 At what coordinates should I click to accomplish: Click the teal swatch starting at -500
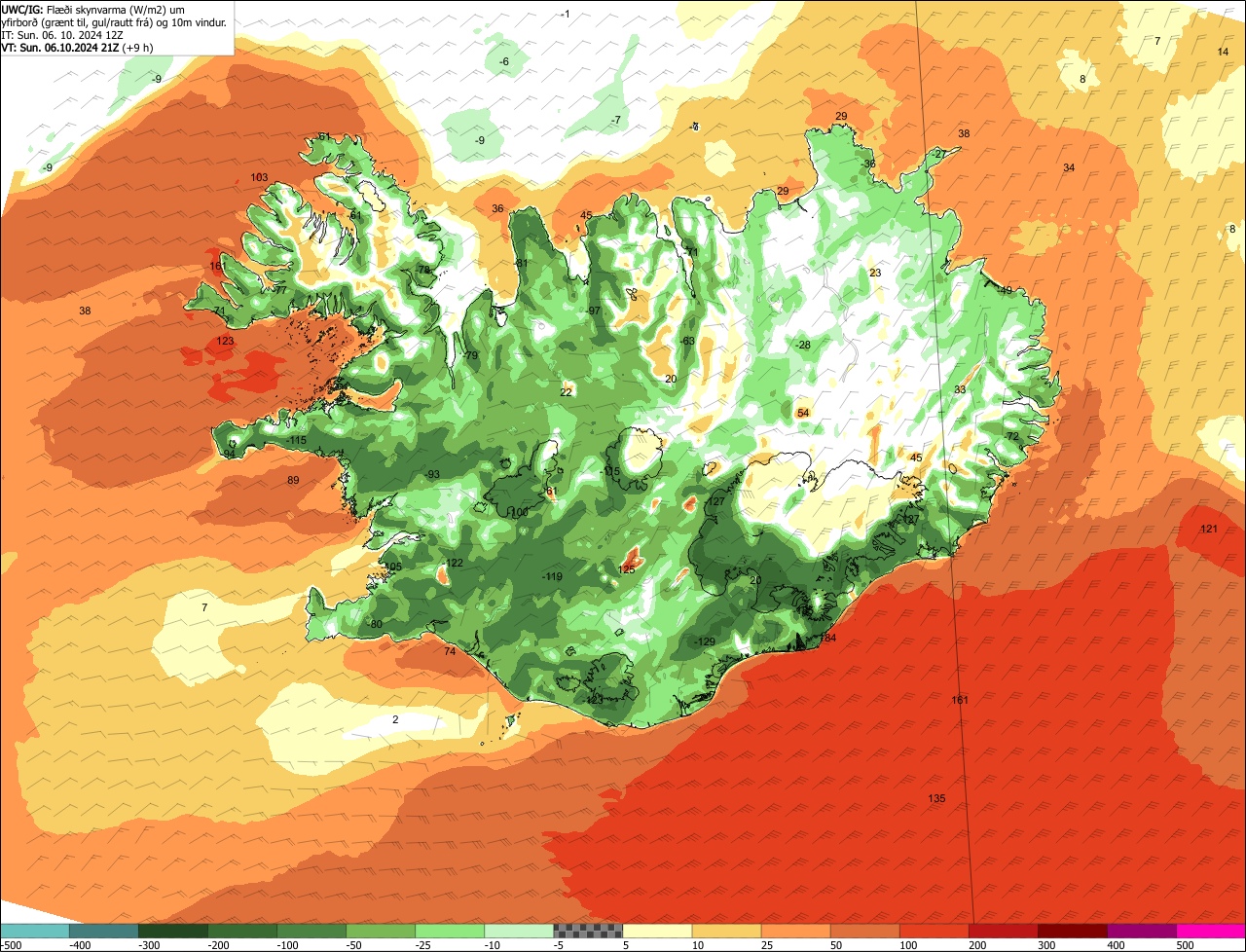(35, 931)
